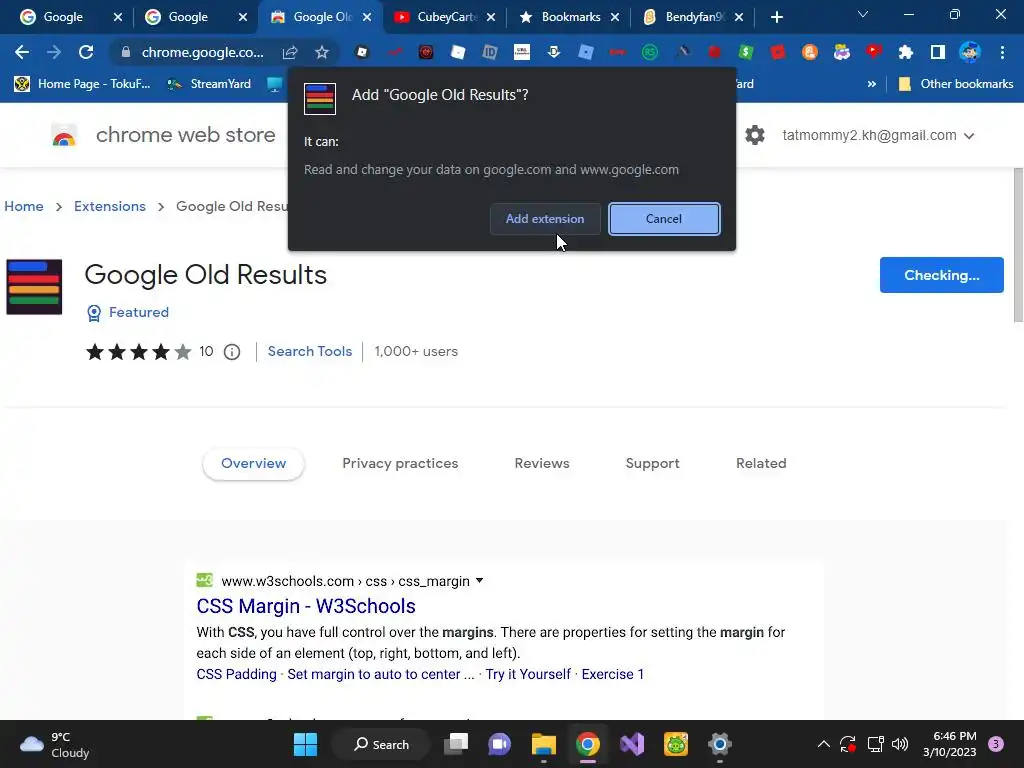The height and width of the screenshot is (768, 1024).
Task: Click the star rating row
Action: 138,352
